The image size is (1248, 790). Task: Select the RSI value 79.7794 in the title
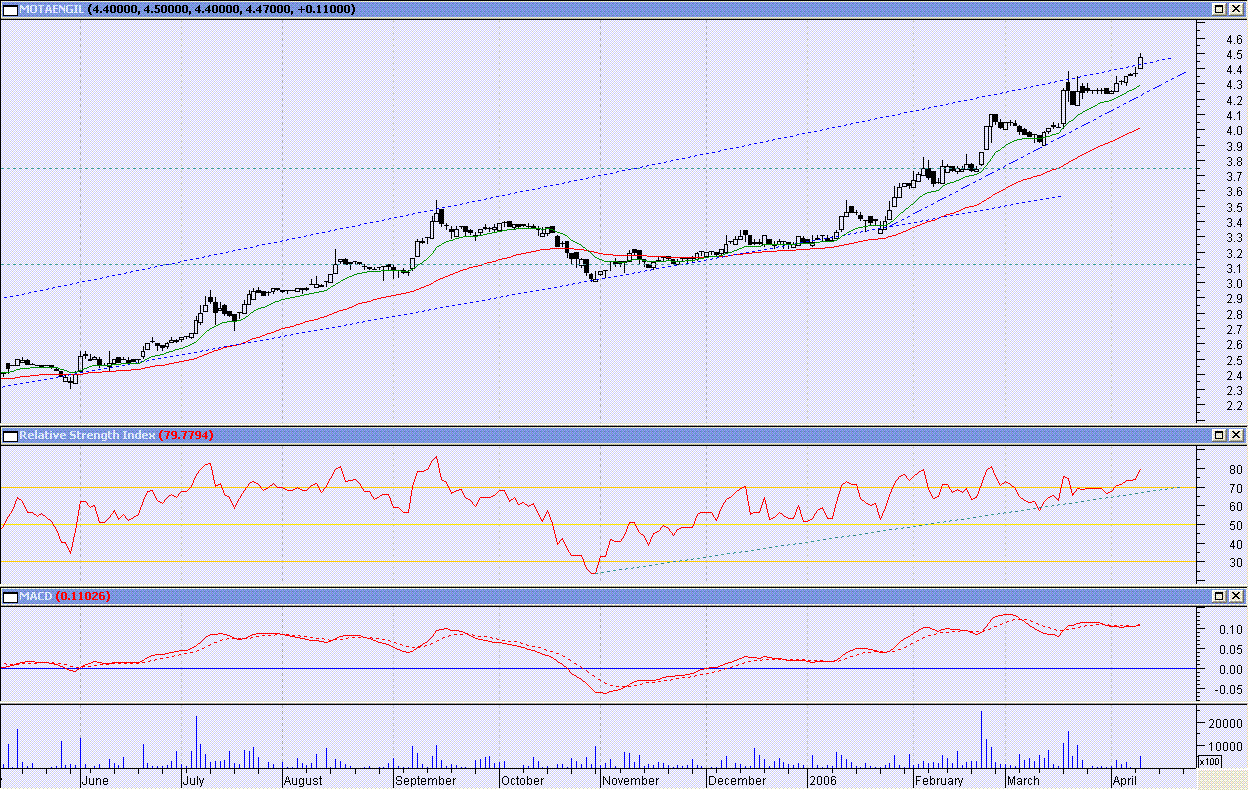click(x=185, y=435)
